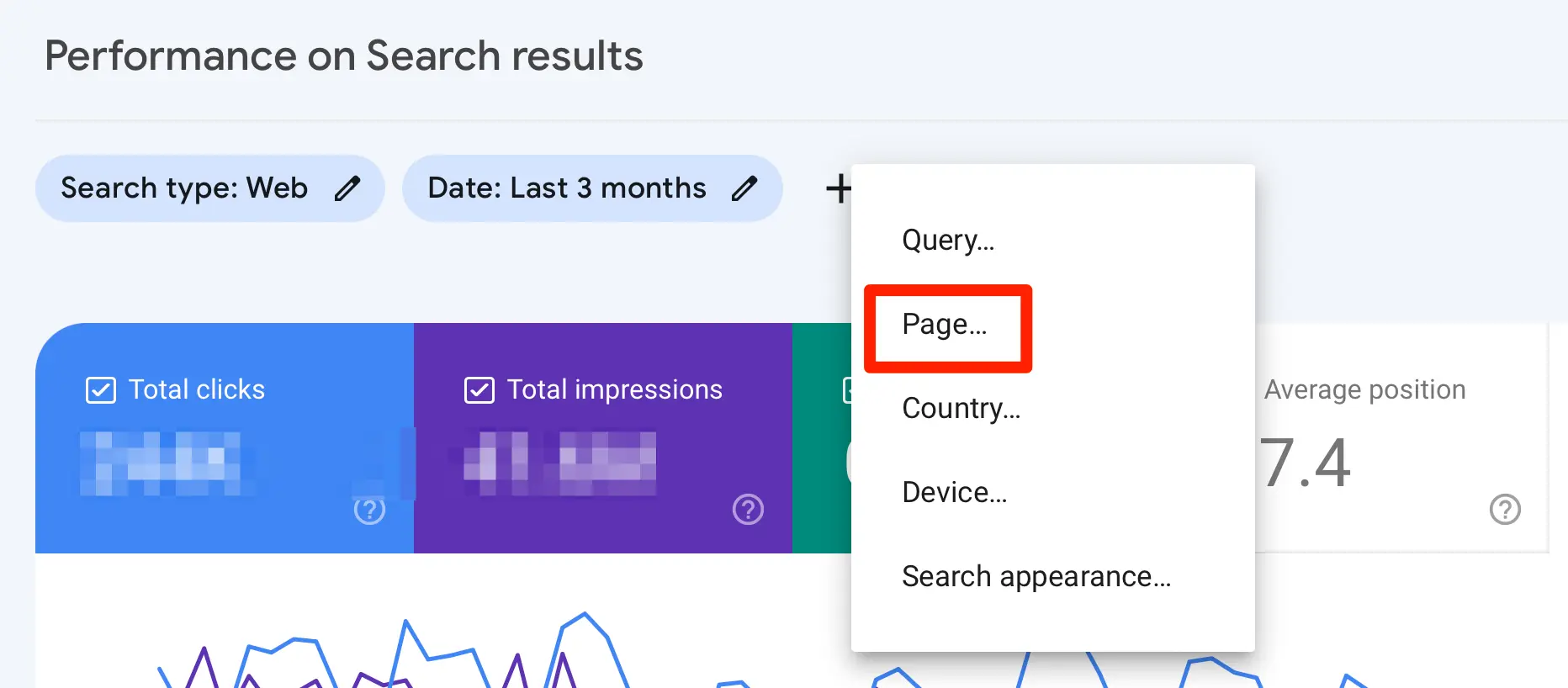This screenshot has width=1568, height=688.
Task: Open the Date: Last 3 months filter
Action: 566,188
